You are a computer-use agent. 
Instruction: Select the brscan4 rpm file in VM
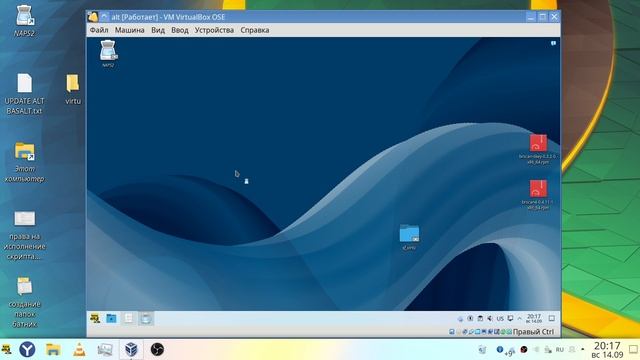[538, 195]
